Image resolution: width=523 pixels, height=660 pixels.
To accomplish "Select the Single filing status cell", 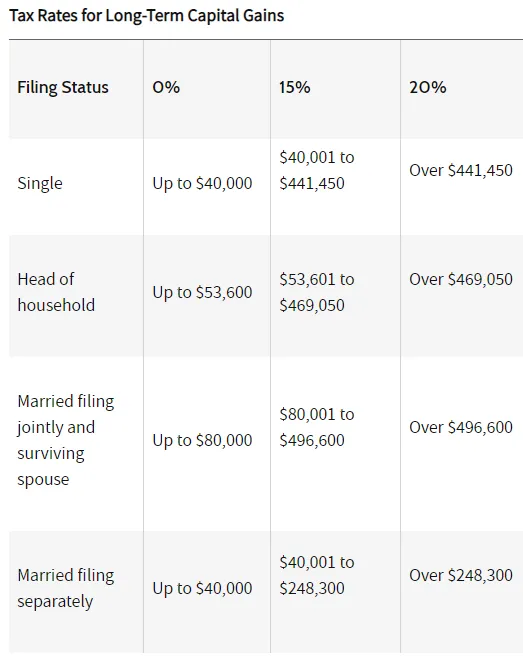I will click(40, 184).
